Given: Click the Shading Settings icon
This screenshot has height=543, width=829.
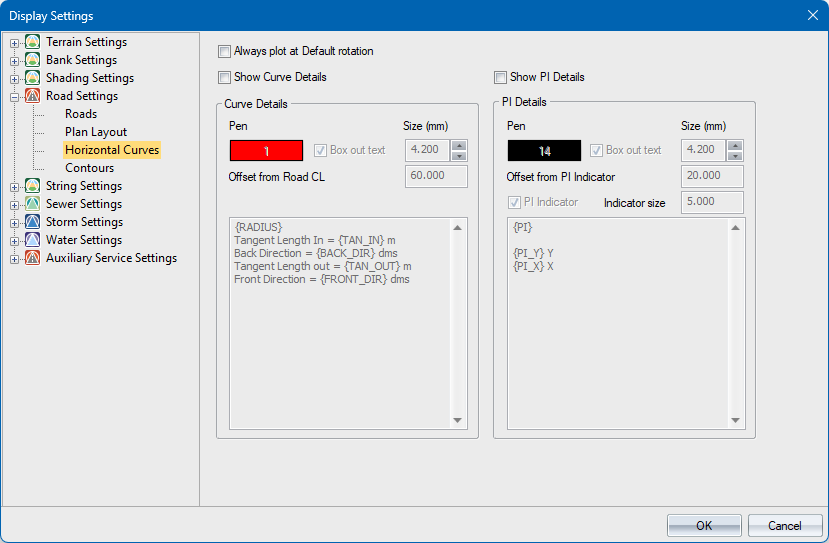Looking at the screenshot, I should [33, 78].
